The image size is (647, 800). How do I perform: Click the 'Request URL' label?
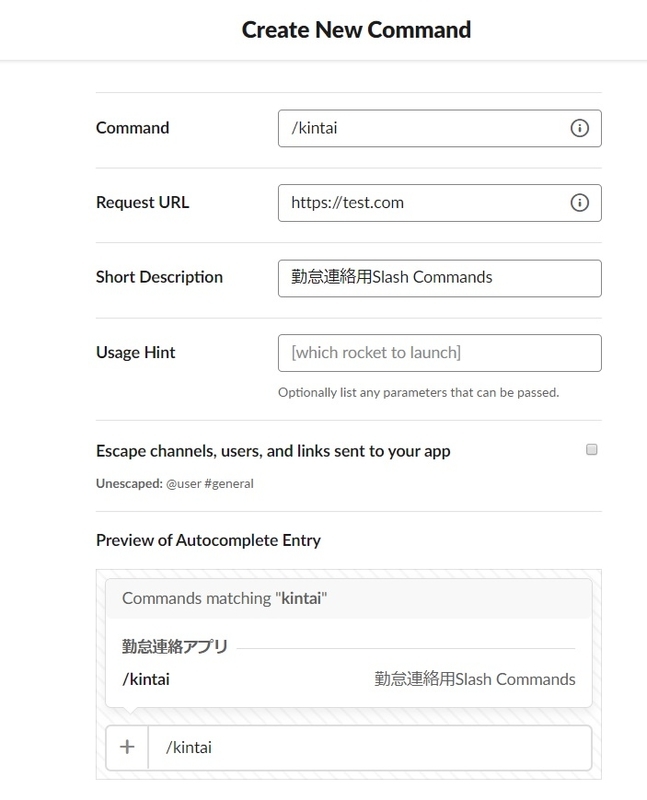(142, 202)
